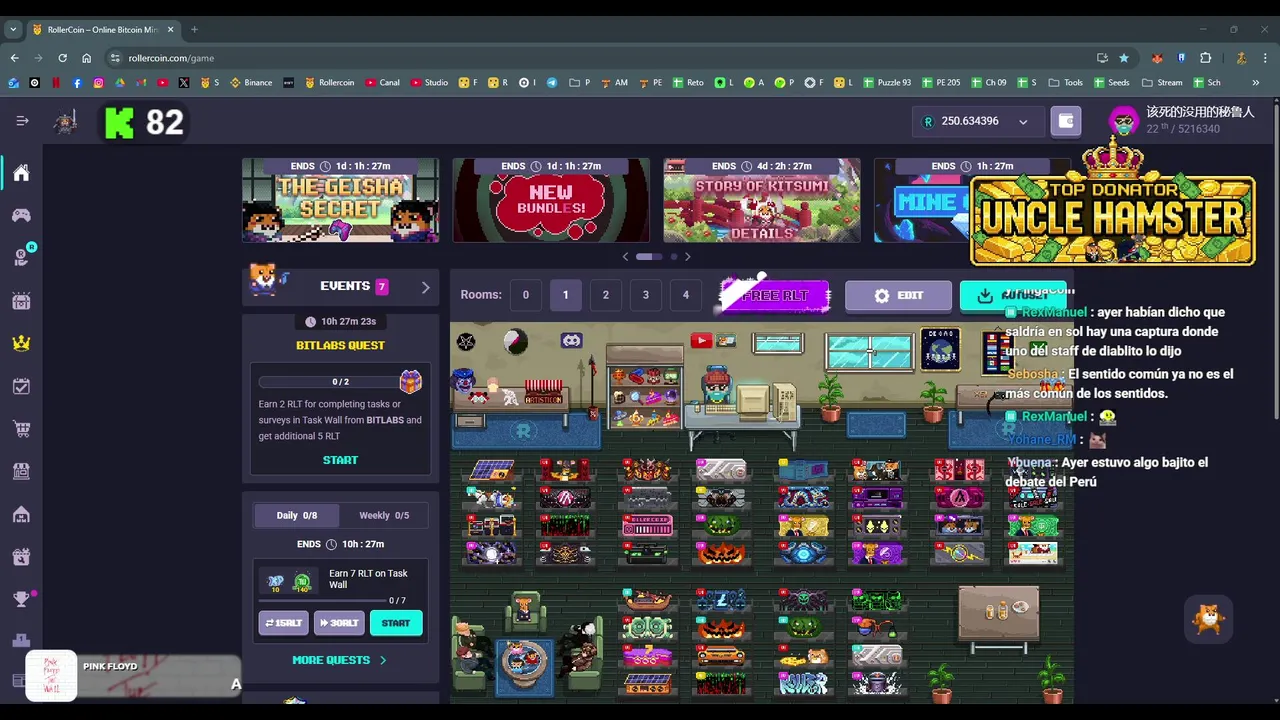Click the EDIT room button
Screen dimensions: 1280x720
(898, 296)
